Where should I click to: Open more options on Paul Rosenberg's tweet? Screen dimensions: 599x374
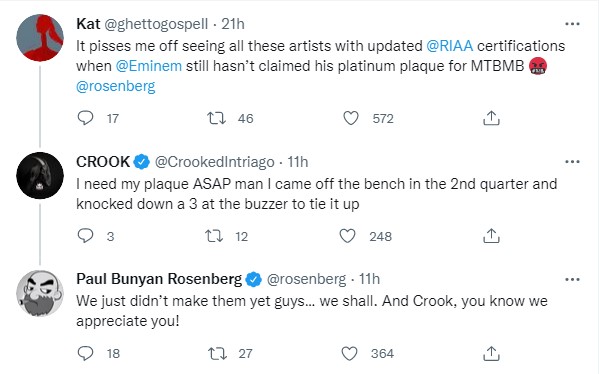click(572, 279)
